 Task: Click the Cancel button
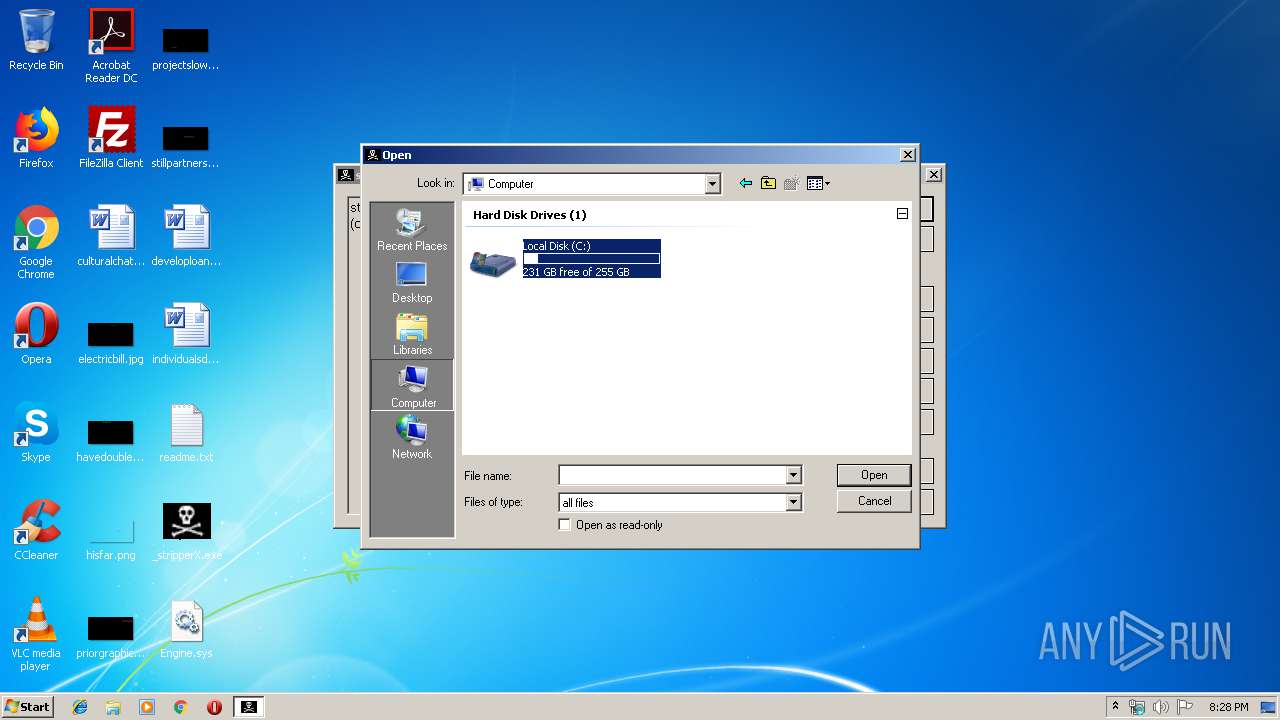click(874, 501)
